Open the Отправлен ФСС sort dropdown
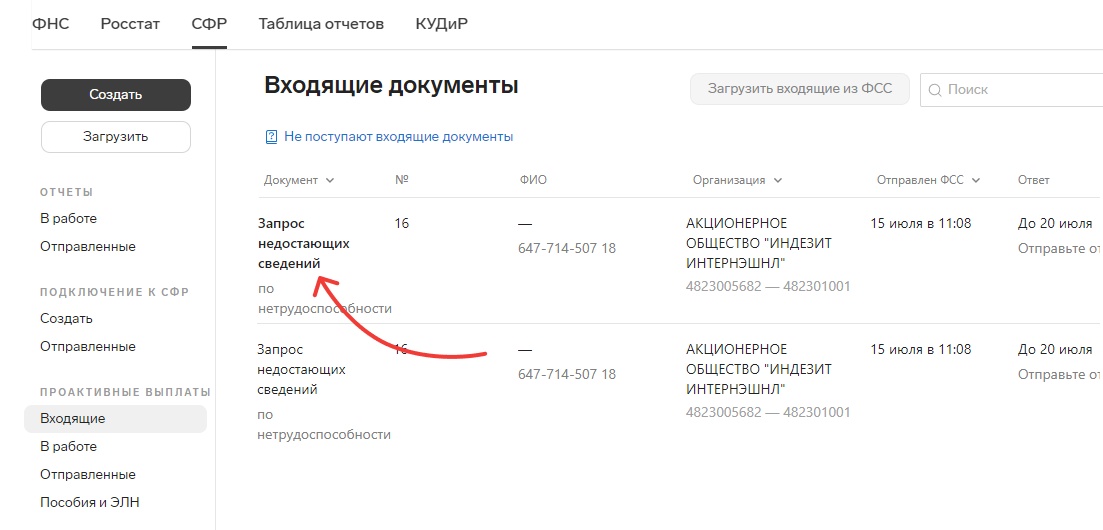 pos(929,180)
